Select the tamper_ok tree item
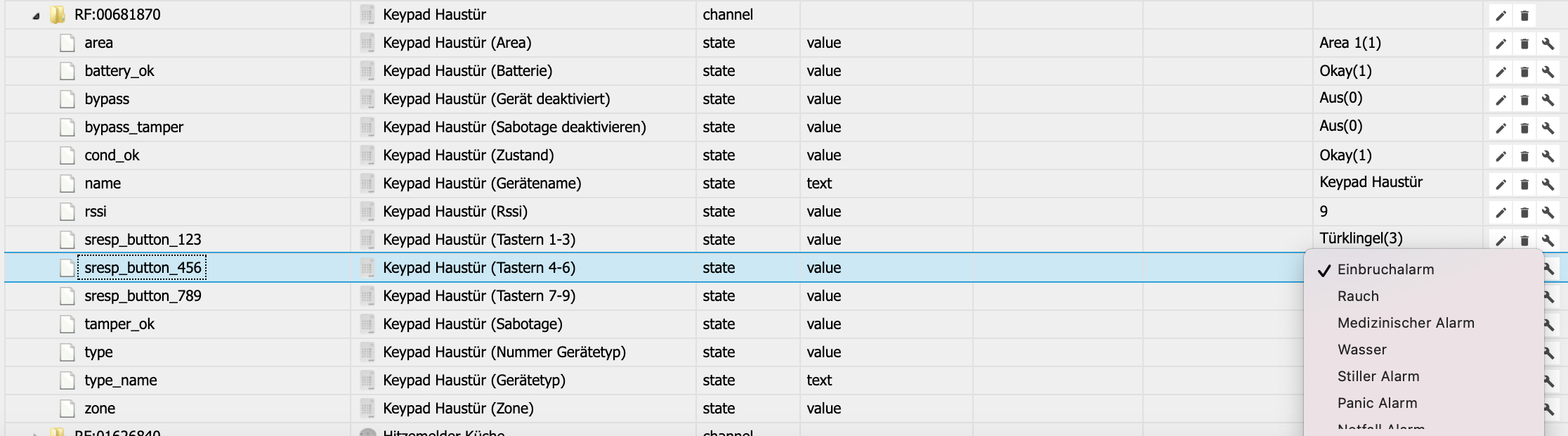This screenshot has height=436, width=1568. tap(119, 324)
